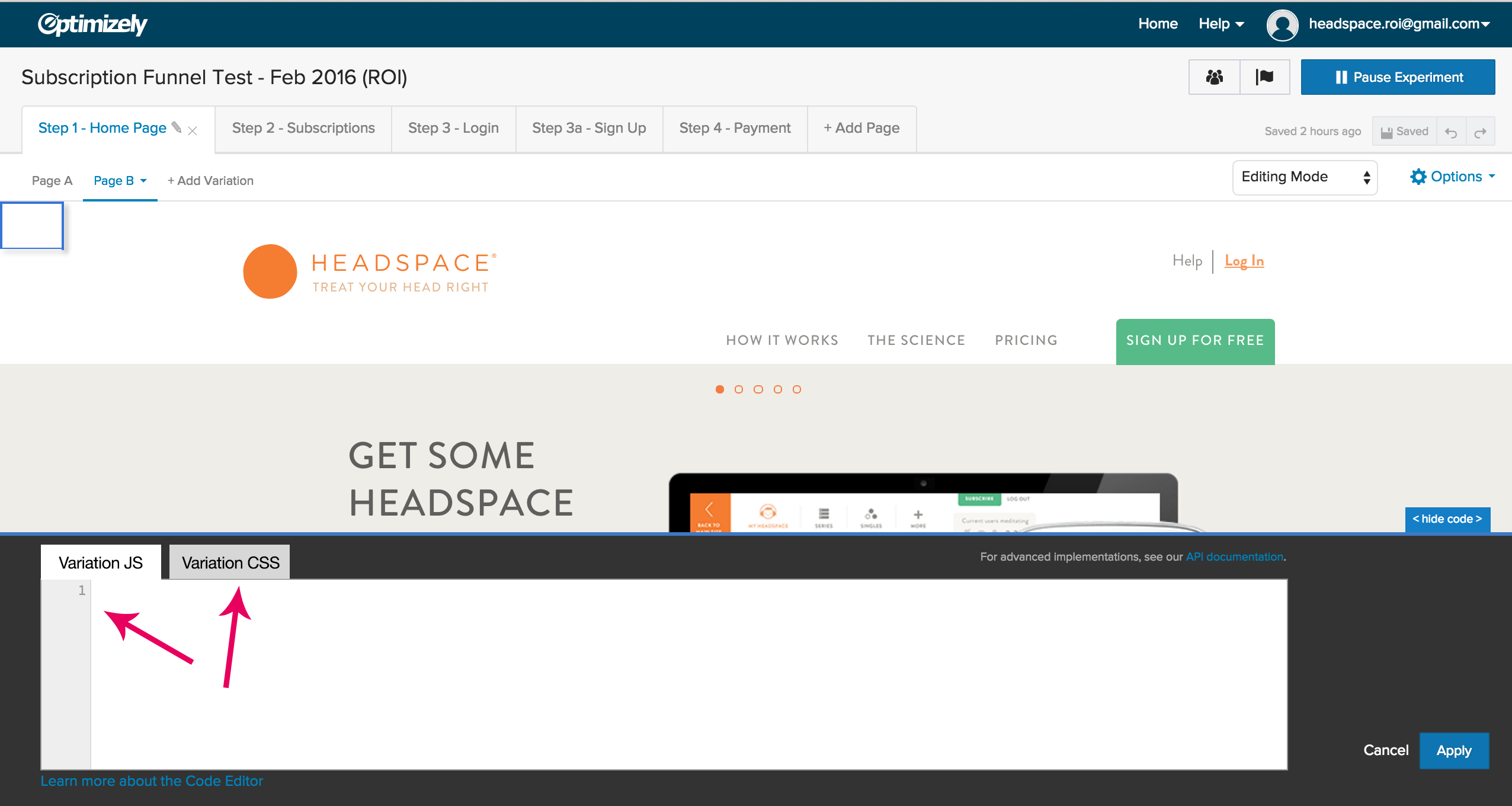Click THE SCIENCE in Headspace nav
Image resolution: width=1512 pixels, height=806 pixels.
pyautogui.click(x=916, y=340)
